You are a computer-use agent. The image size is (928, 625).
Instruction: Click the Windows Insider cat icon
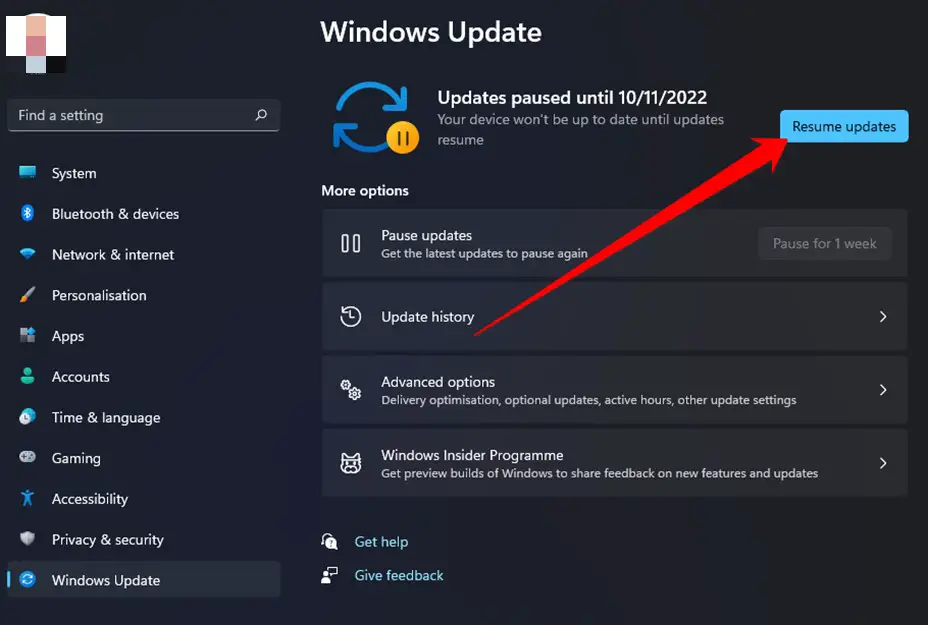[350, 463]
